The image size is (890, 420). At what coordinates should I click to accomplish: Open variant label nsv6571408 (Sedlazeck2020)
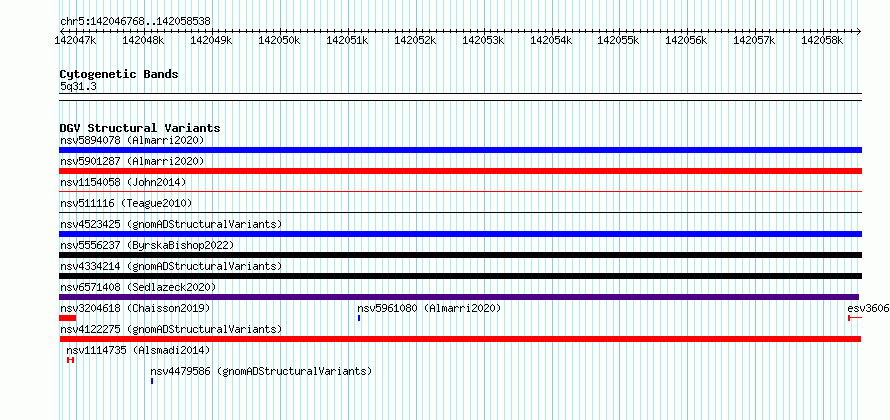[138, 287]
